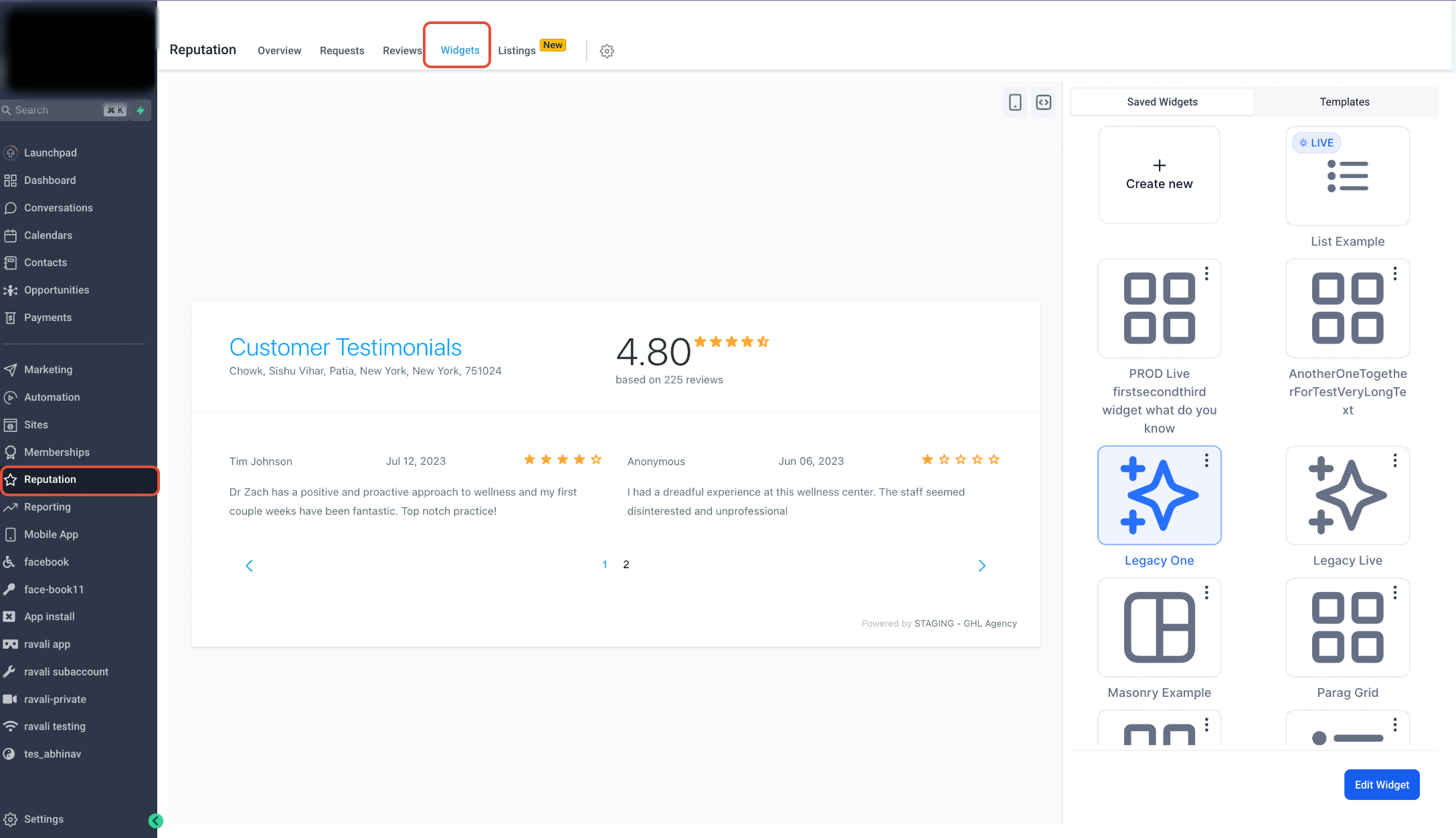The width and height of the screenshot is (1456, 838).
Task: Click Create new widget card
Action: pos(1159,175)
